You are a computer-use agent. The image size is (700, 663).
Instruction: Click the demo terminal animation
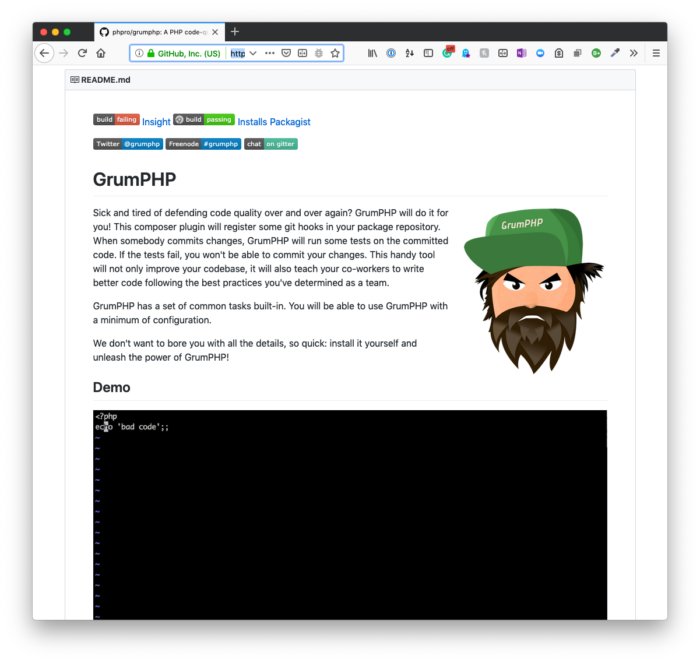click(x=350, y=515)
